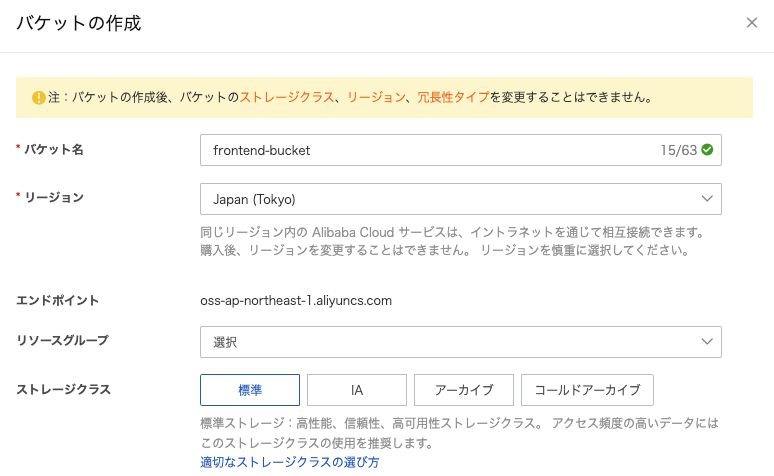Viewport: 774px width, 476px height.
Task: Click the エンドポイント field label
Action: [x=57, y=300]
